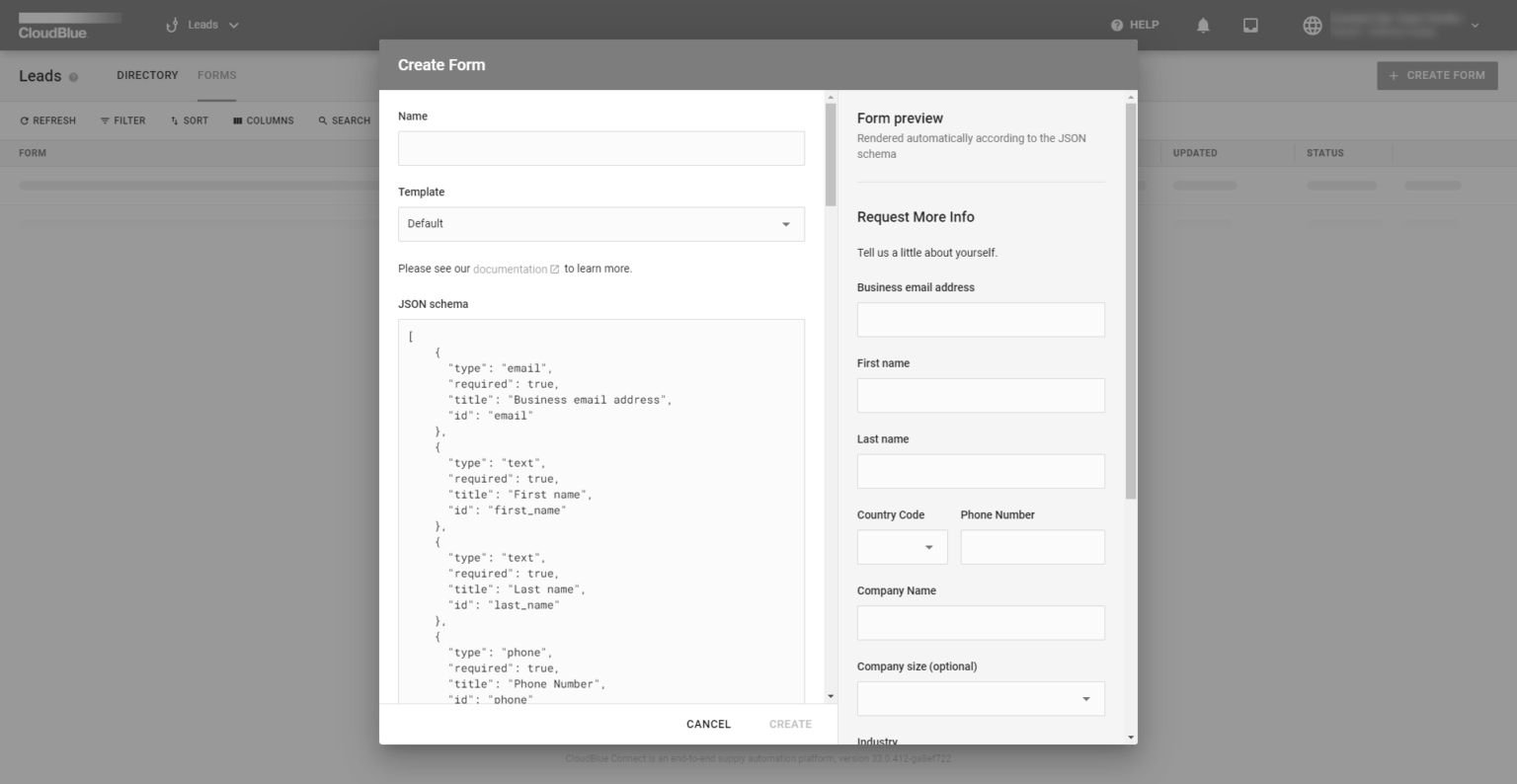
Task: Click the Leads hook icon
Action: 172,26
